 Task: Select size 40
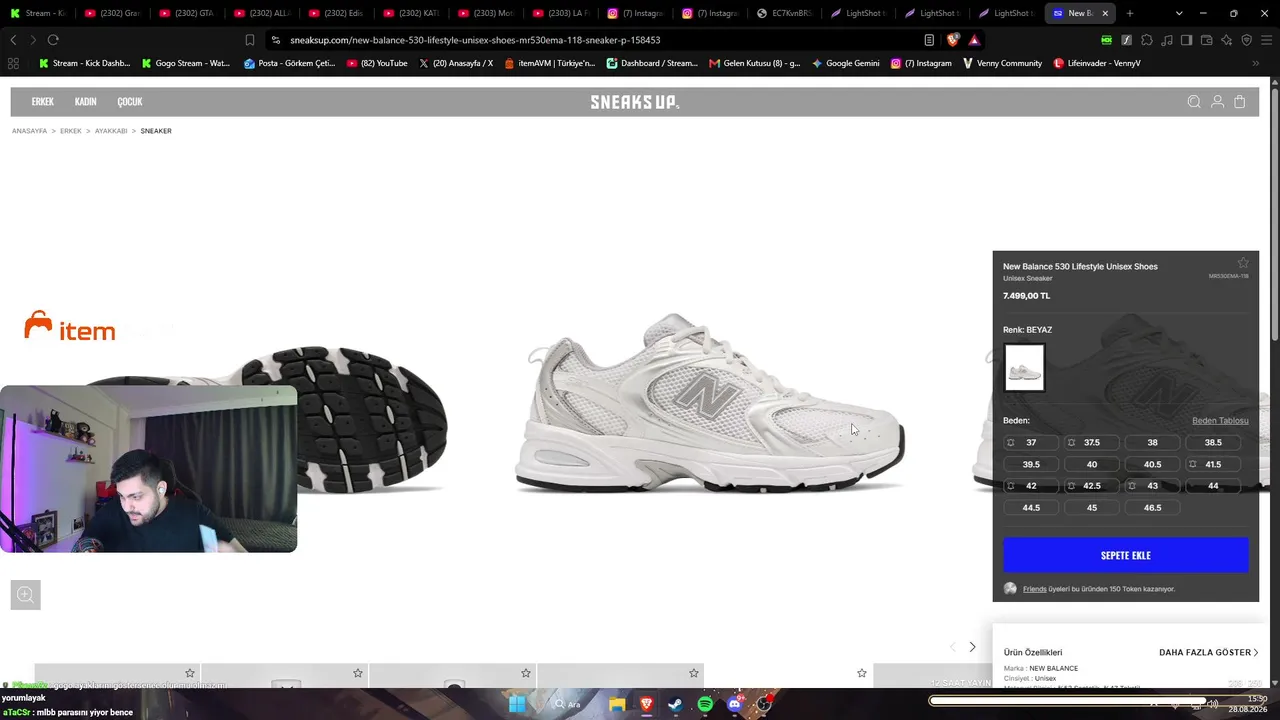point(1092,464)
